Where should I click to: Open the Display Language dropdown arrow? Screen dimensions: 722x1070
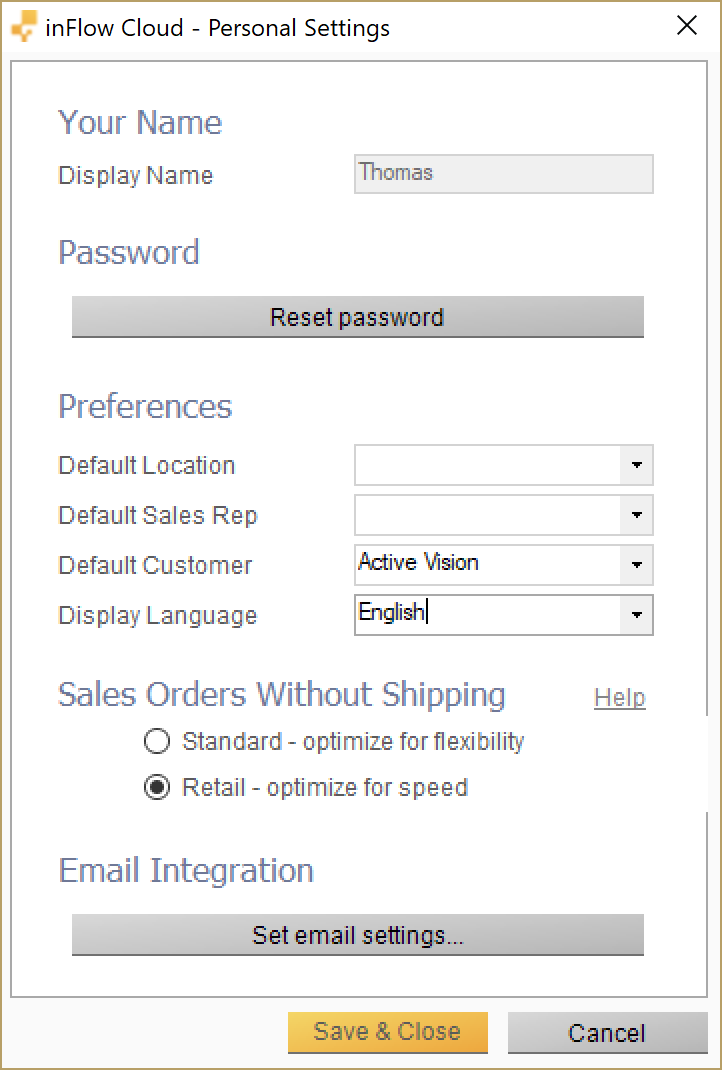click(637, 615)
